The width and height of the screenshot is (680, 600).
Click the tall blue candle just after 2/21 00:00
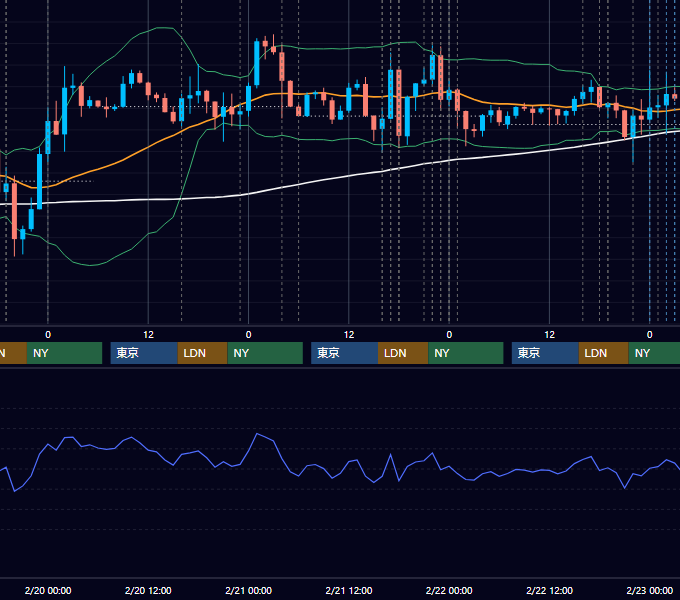(257, 63)
